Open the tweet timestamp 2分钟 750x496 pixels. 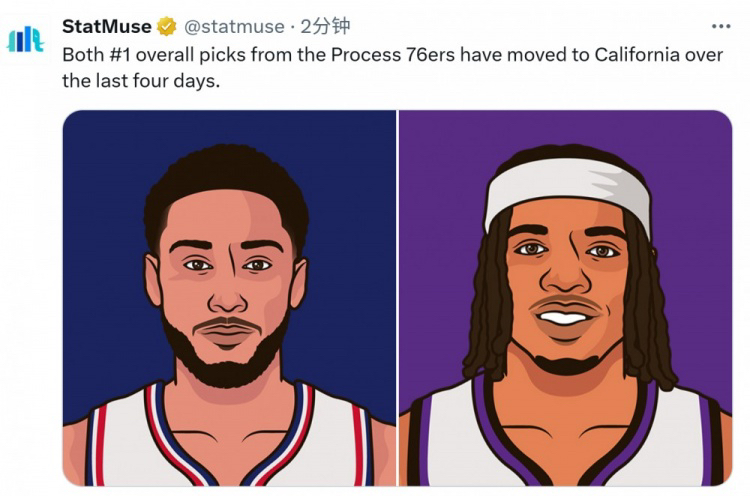[326, 27]
